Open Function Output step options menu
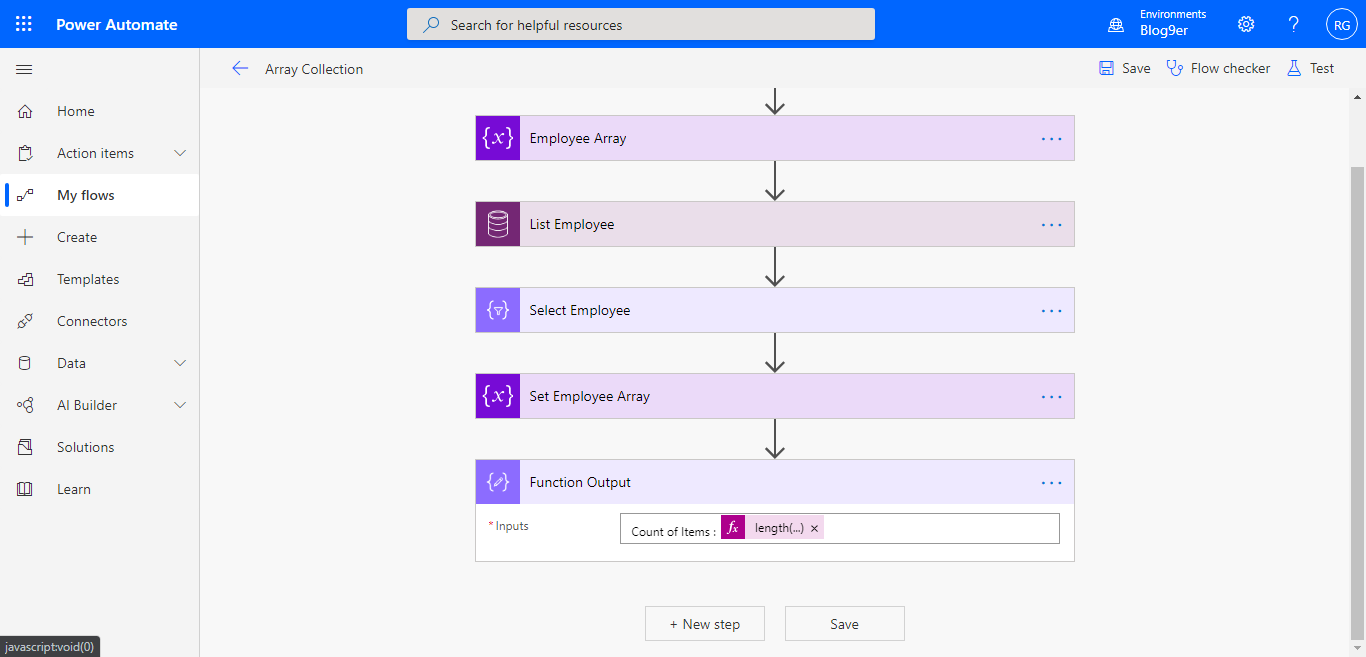1366x657 pixels. [1051, 482]
